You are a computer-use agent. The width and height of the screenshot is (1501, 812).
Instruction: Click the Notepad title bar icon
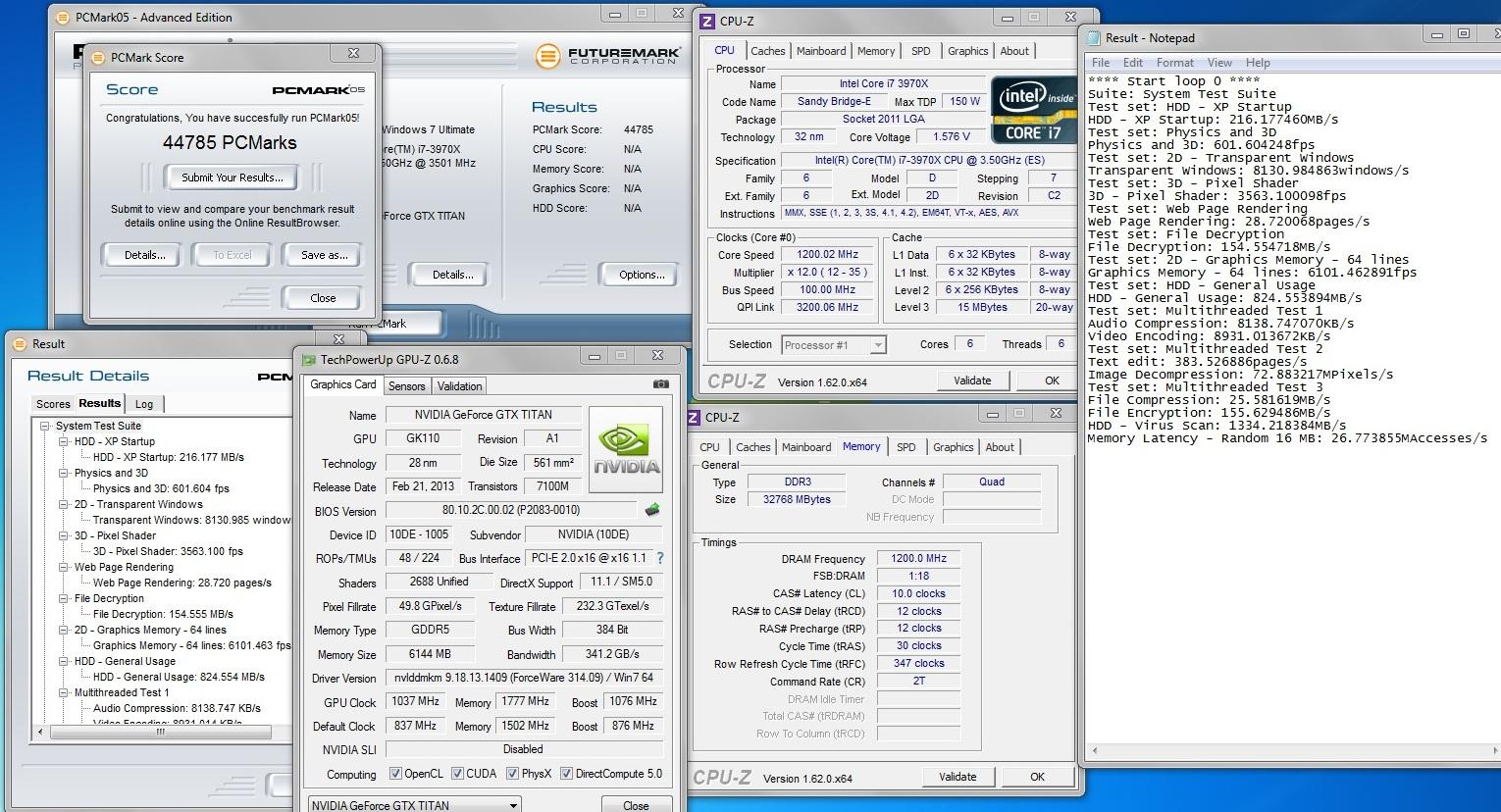(1092, 37)
